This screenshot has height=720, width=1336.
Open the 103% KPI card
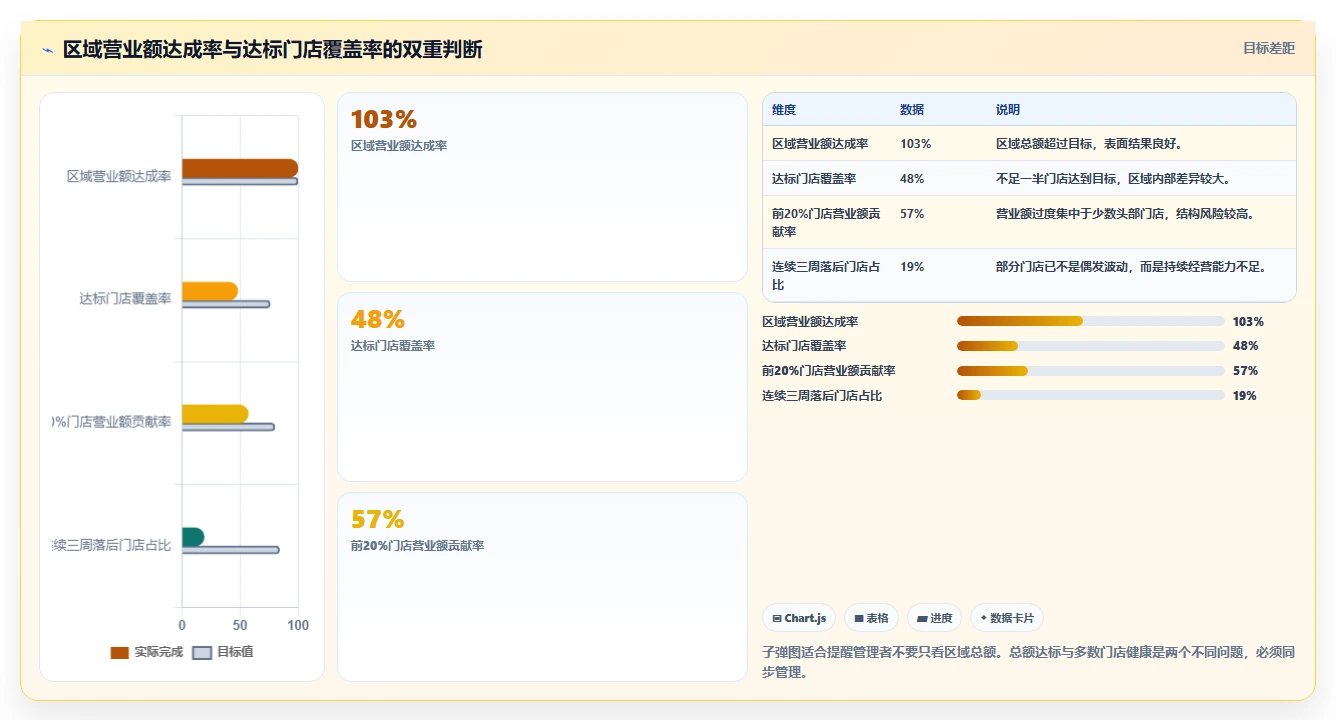tap(542, 187)
